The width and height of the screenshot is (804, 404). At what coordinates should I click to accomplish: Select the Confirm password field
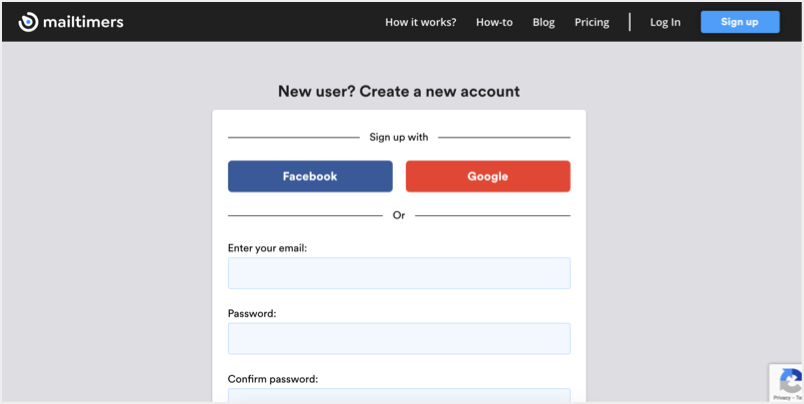click(x=399, y=396)
